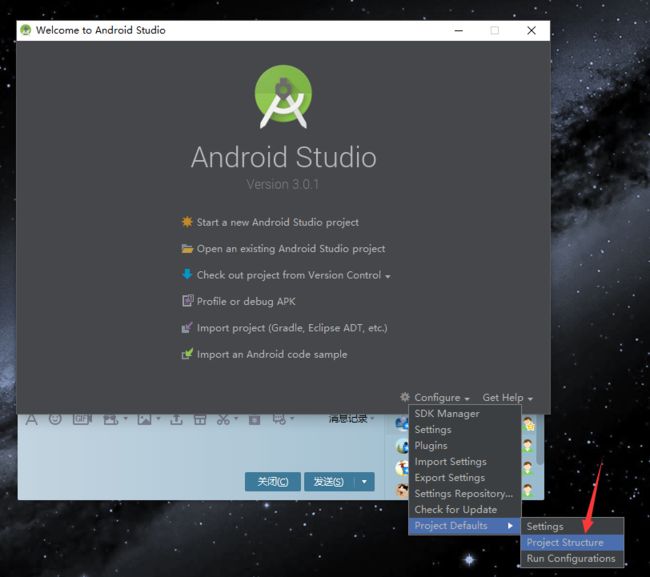Click the GIF icon in chat toolbar
The image size is (650, 577).
pos(82,419)
